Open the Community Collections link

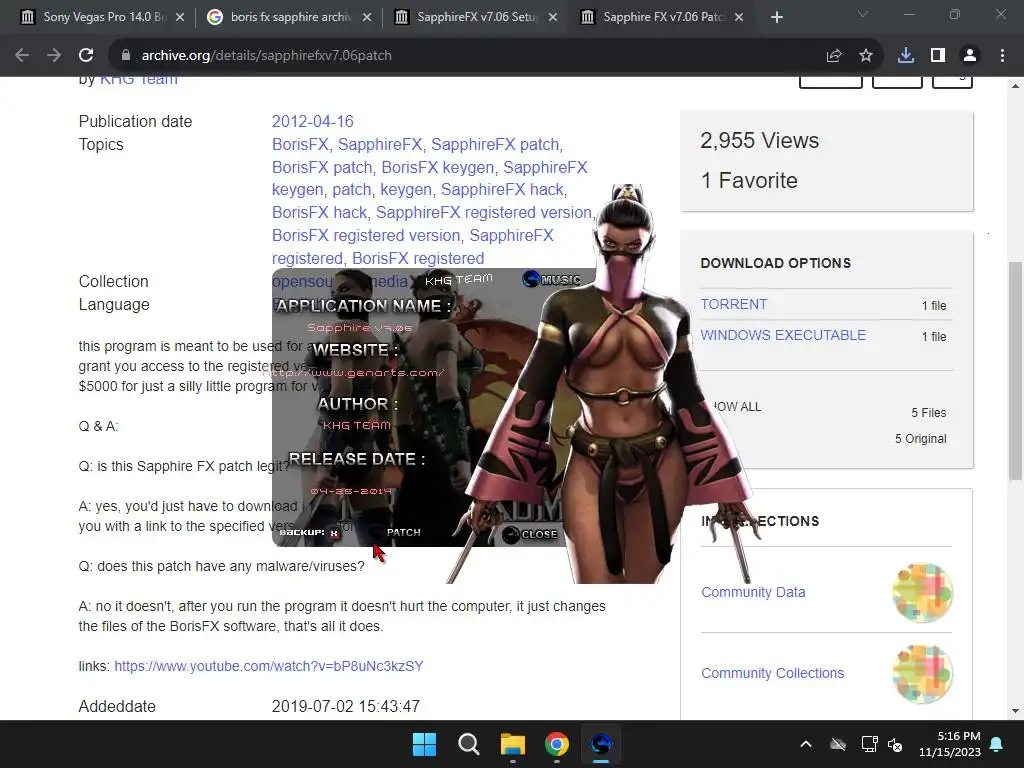(773, 673)
